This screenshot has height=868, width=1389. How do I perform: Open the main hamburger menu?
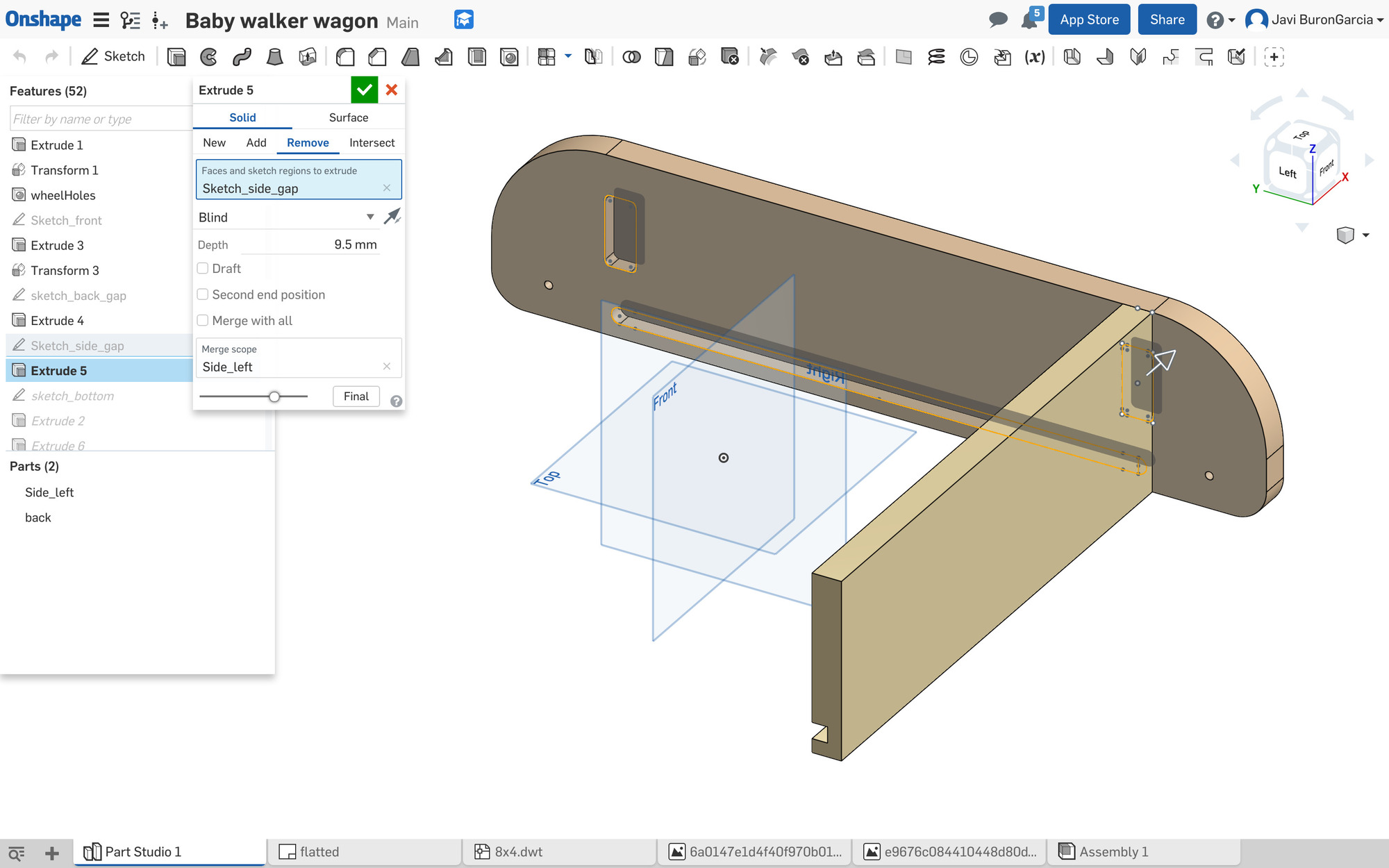coord(101,20)
